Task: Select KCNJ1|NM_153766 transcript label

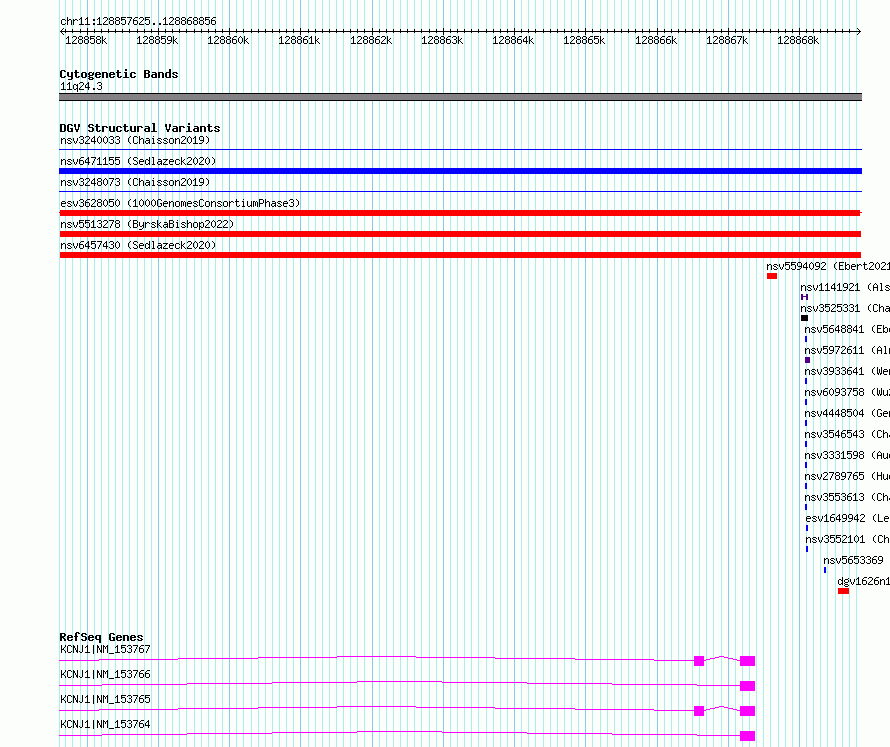Action: pos(106,674)
